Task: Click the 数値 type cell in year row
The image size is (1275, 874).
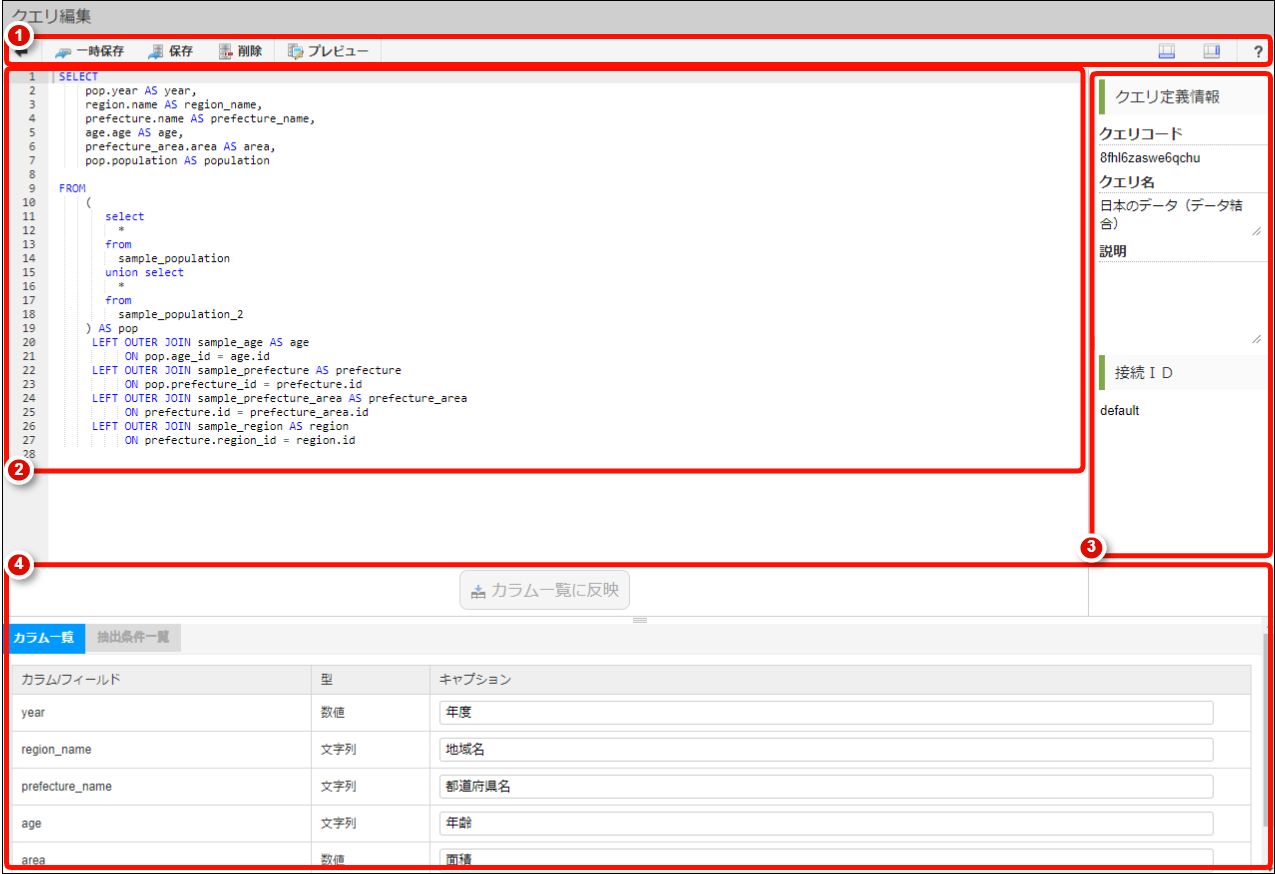Action: [370, 713]
